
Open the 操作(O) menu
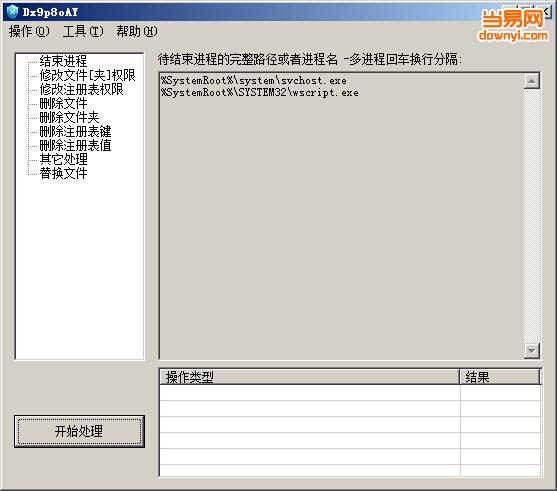point(29,32)
